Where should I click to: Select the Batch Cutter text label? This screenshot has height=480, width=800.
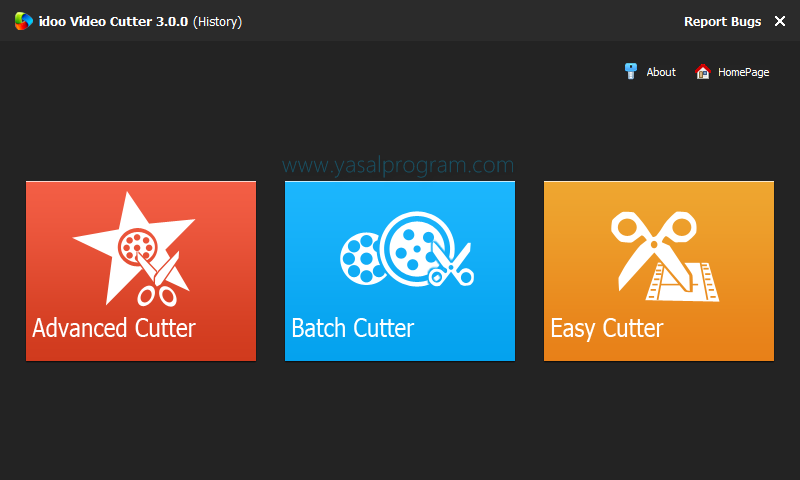click(352, 328)
